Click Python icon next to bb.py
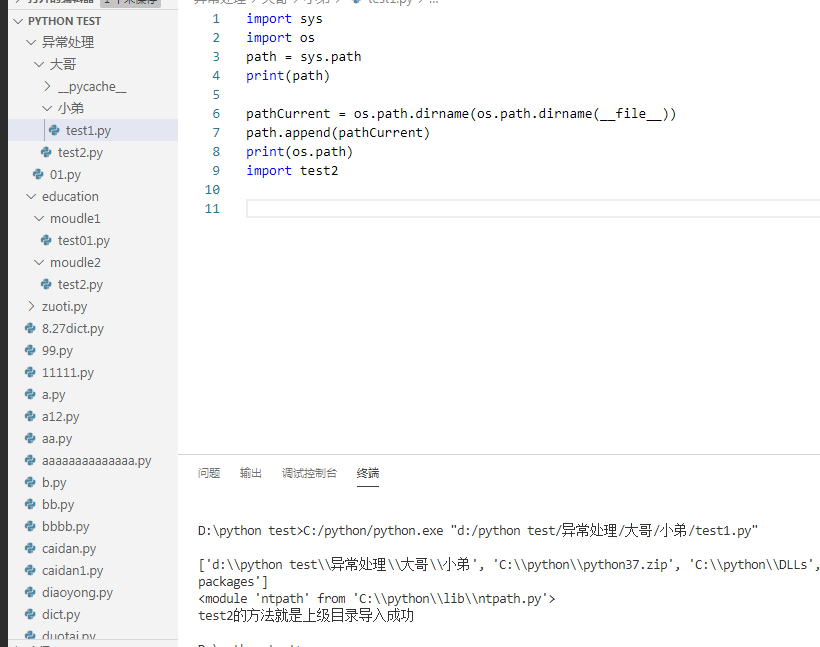 pyautogui.click(x=30, y=504)
